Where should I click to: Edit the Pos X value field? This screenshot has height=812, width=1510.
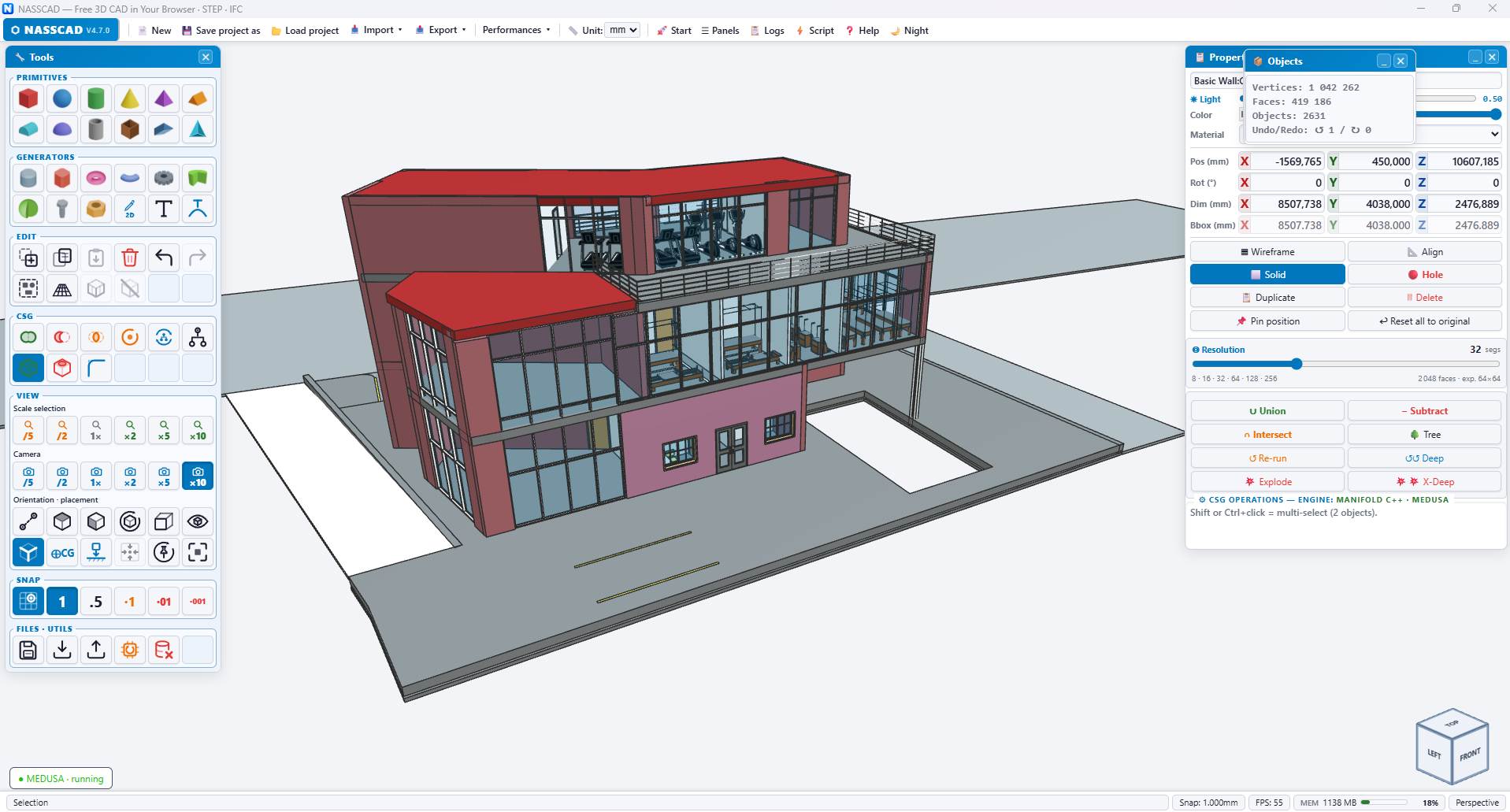click(x=1282, y=161)
